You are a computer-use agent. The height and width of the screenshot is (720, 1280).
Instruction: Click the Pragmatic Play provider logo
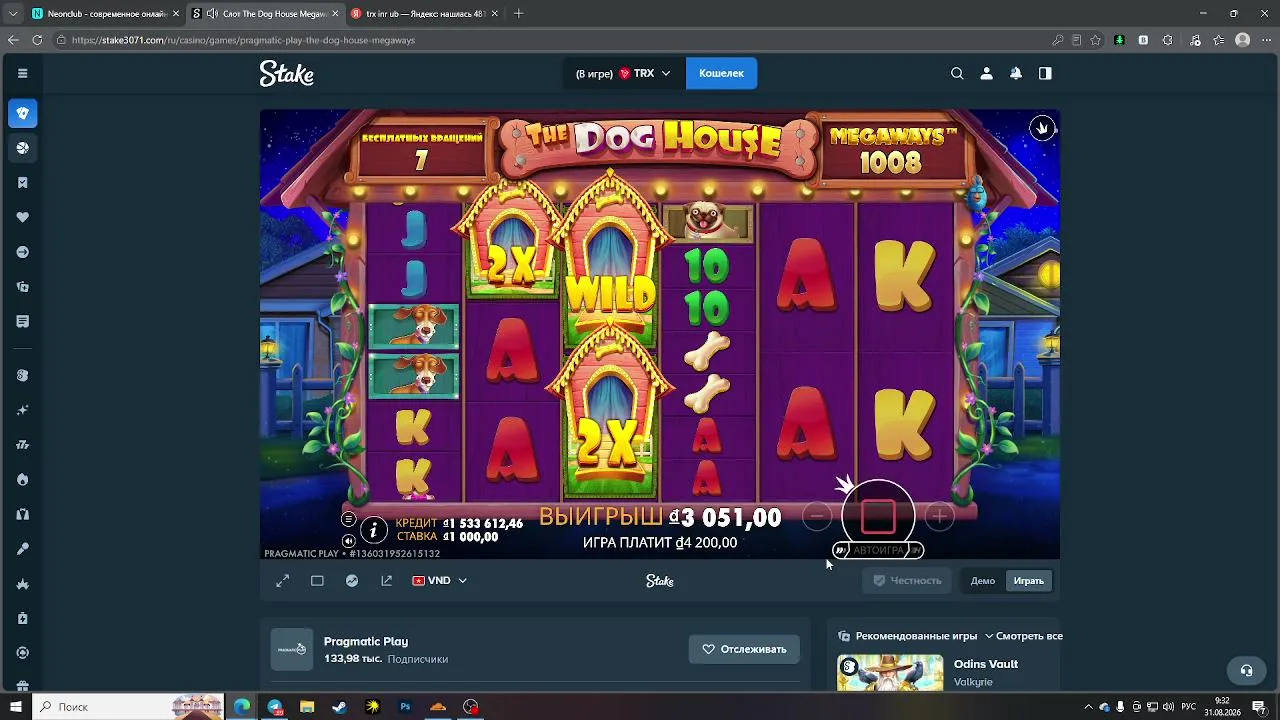pyautogui.click(x=292, y=649)
